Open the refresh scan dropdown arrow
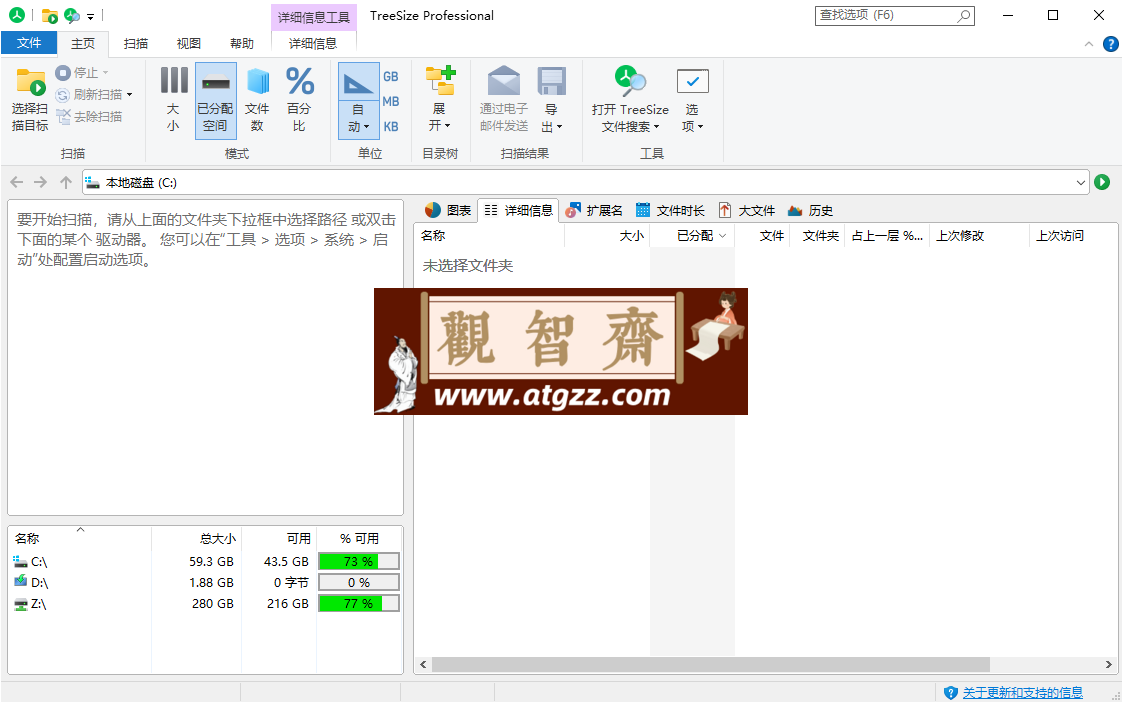This screenshot has width=1123, height=703. pyautogui.click(x=130, y=94)
